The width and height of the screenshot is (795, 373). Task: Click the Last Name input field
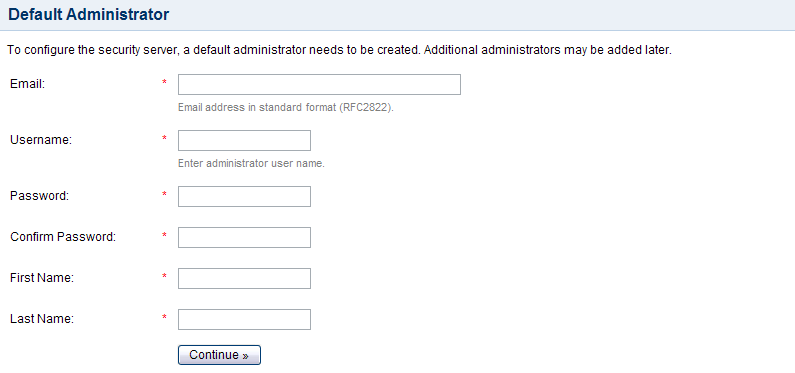244,319
